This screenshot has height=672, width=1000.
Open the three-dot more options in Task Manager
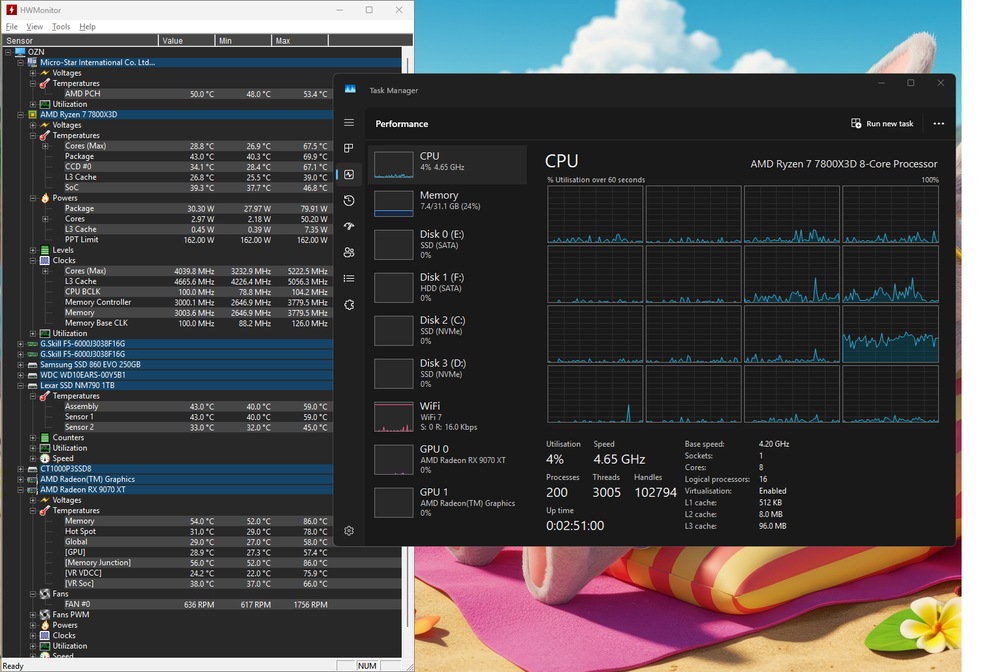pyautogui.click(x=939, y=124)
